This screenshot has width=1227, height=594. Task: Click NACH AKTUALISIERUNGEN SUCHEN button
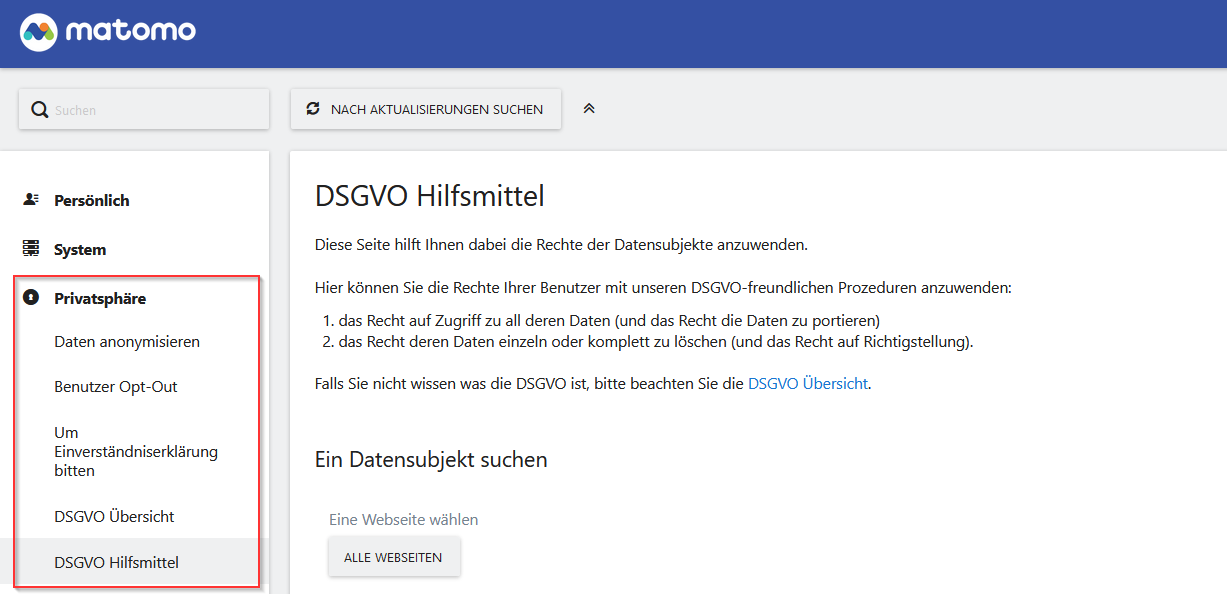(426, 109)
